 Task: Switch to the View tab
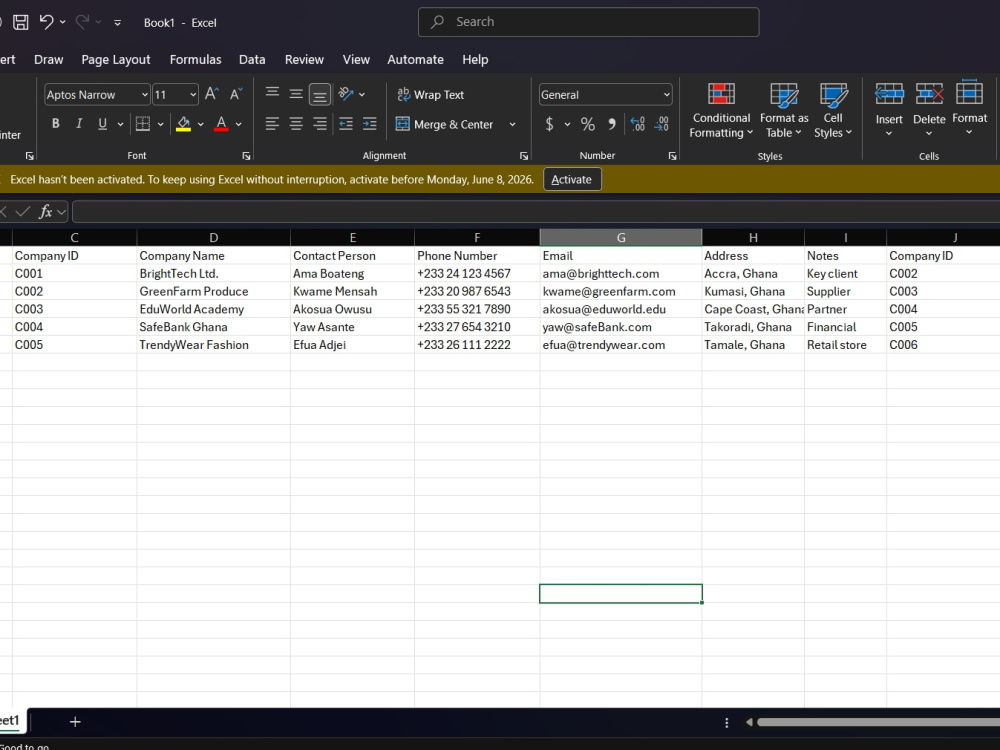point(356,59)
